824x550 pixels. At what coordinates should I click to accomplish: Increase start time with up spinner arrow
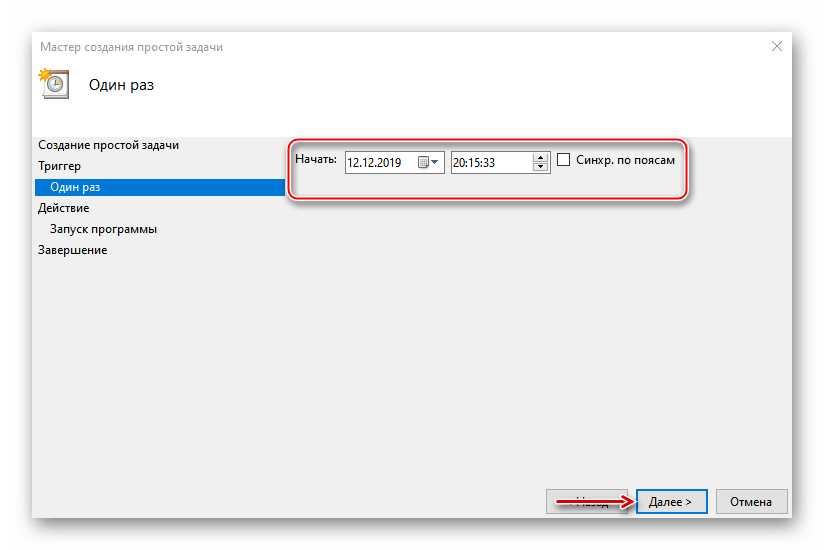click(x=541, y=157)
